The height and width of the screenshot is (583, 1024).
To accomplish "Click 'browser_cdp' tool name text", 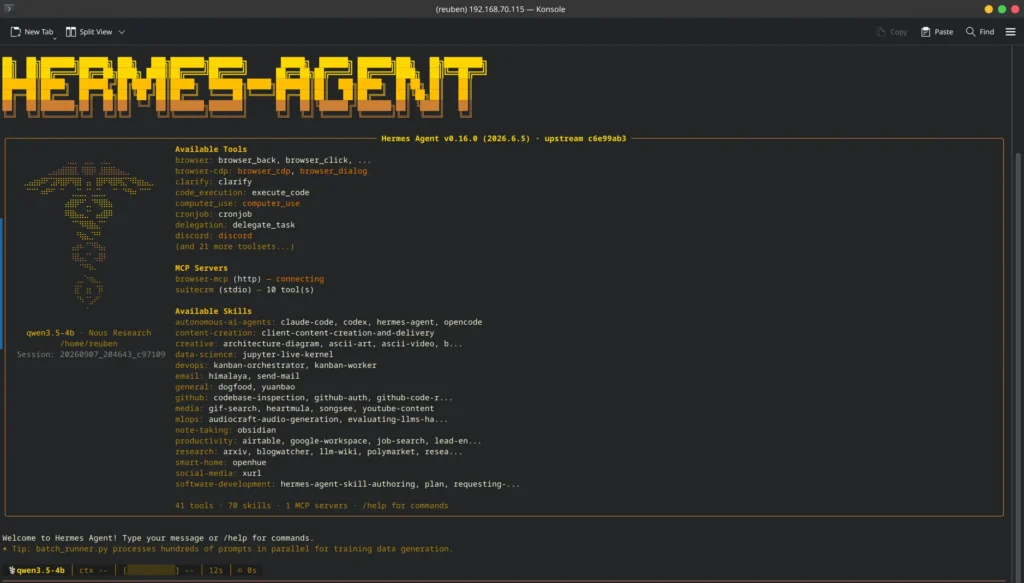I will click(x=264, y=170).
